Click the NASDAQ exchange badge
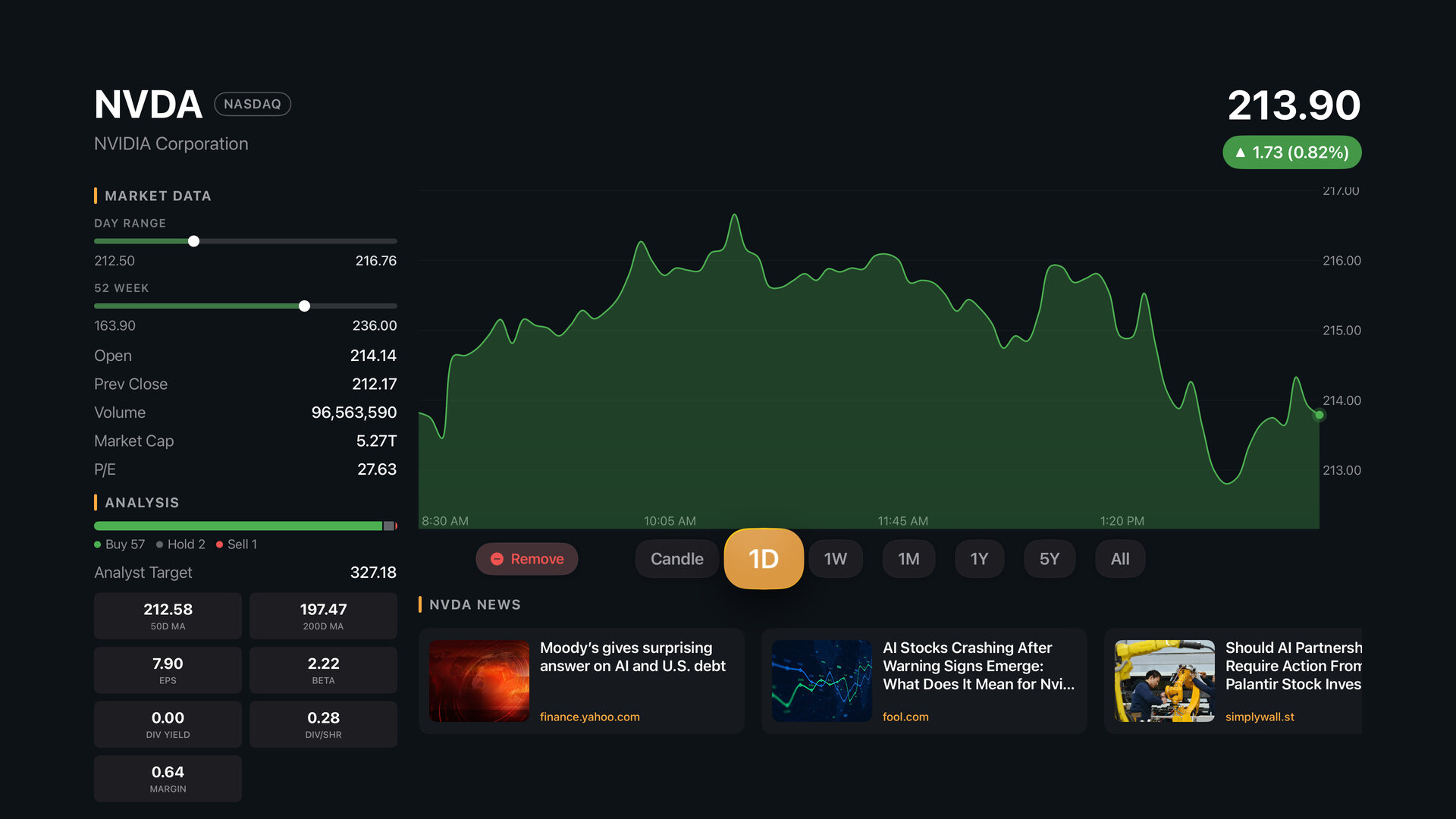This screenshot has width=1456, height=819. (253, 104)
